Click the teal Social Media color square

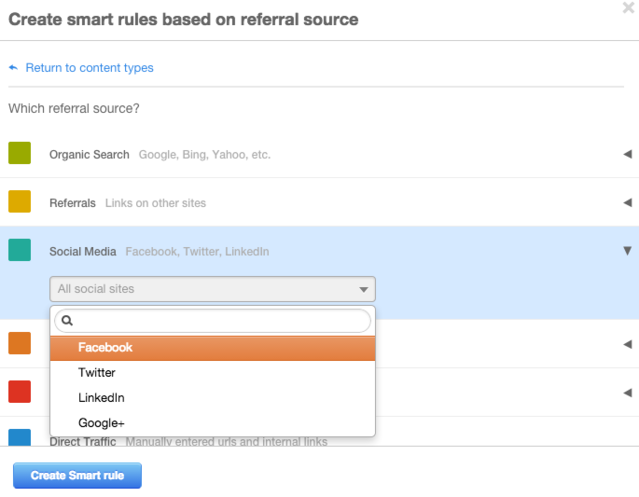point(20,250)
